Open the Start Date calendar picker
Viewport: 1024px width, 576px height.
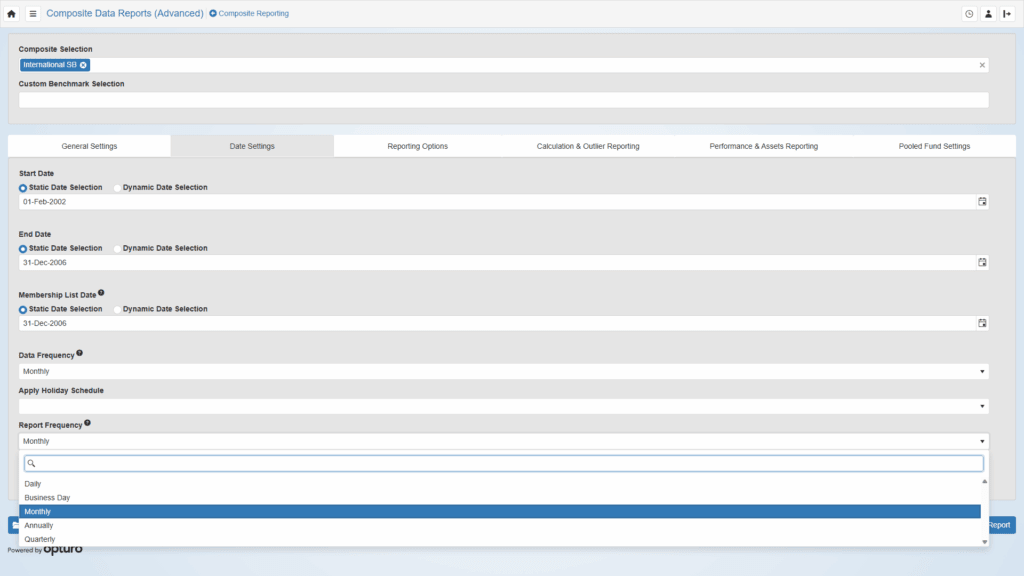(x=982, y=201)
